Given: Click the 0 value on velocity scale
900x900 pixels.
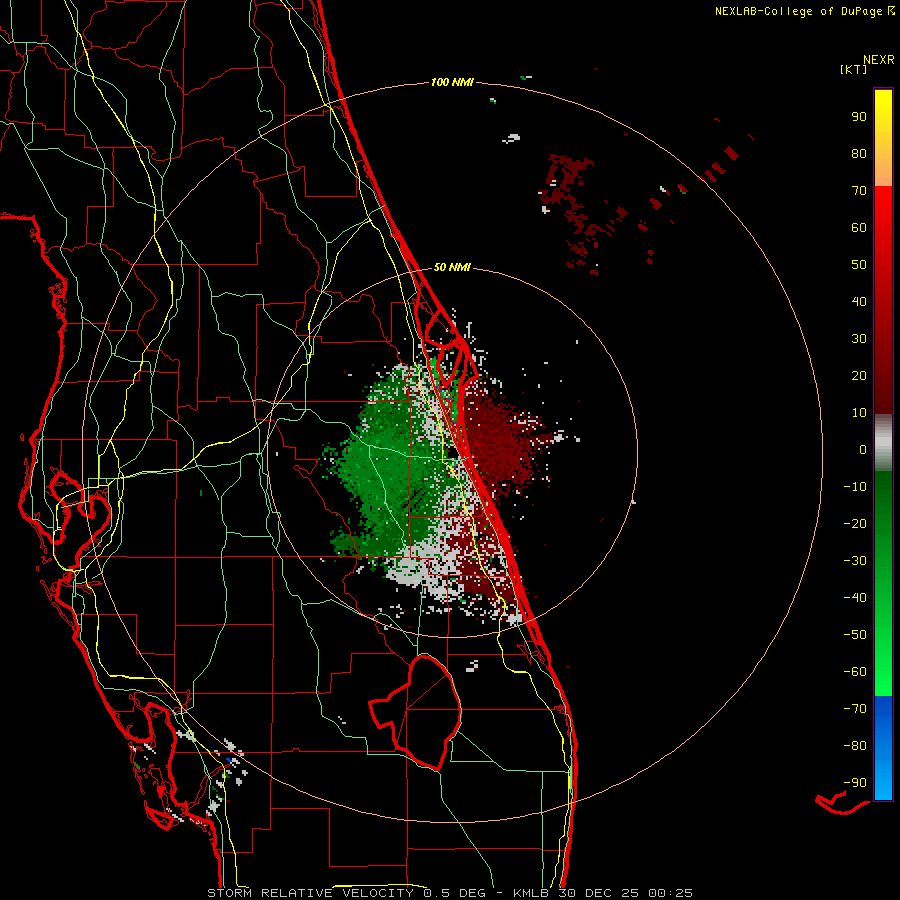Looking at the screenshot, I should tap(863, 450).
